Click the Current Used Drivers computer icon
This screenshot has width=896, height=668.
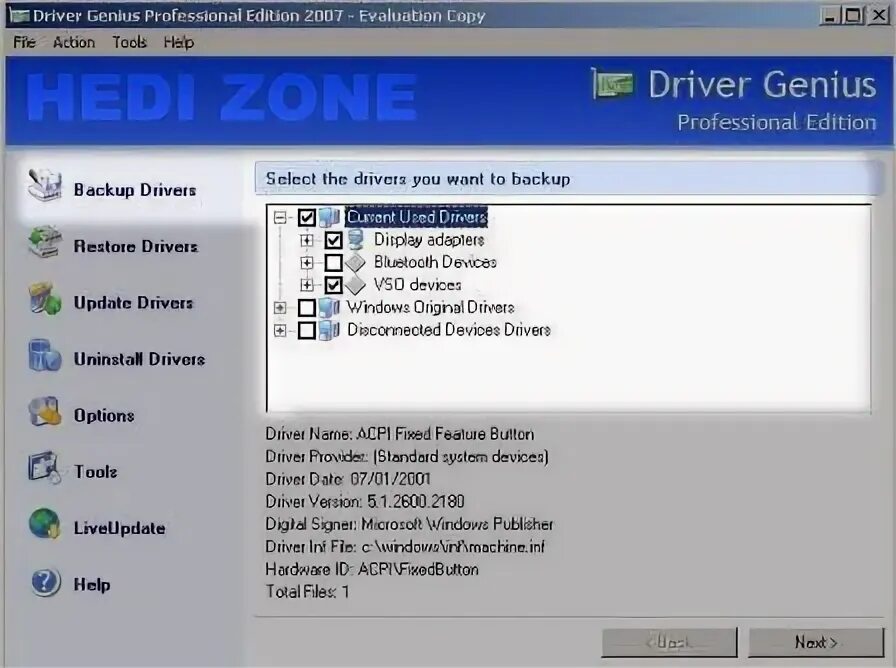click(x=330, y=217)
